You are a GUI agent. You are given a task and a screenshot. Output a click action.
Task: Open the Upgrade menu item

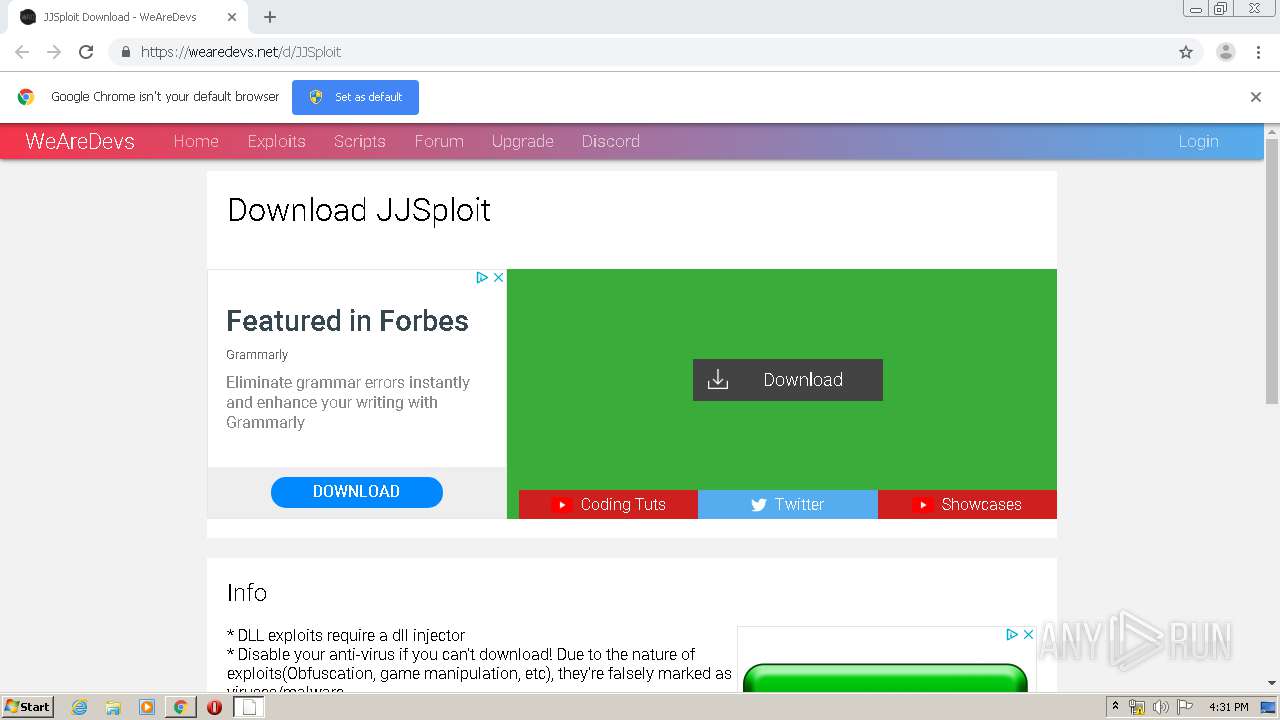523,141
